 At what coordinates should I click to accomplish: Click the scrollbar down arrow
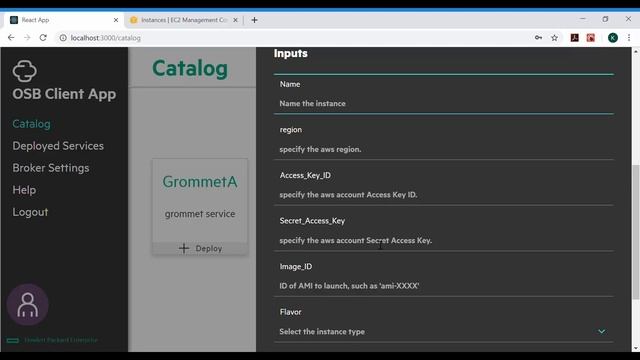tap(636, 348)
